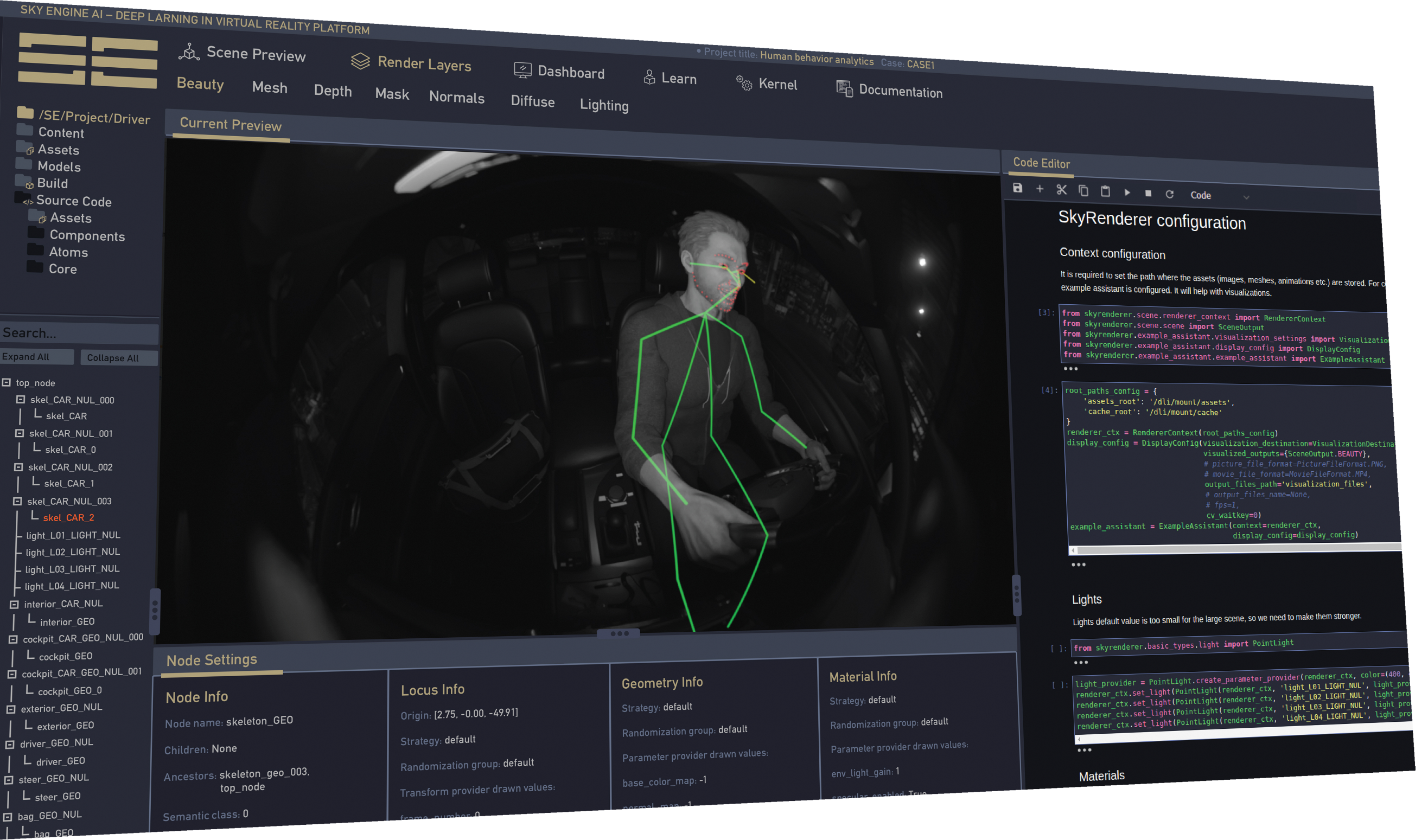Click the Collapse All button
1428x840 pixels.
click(x=119, y=358)
